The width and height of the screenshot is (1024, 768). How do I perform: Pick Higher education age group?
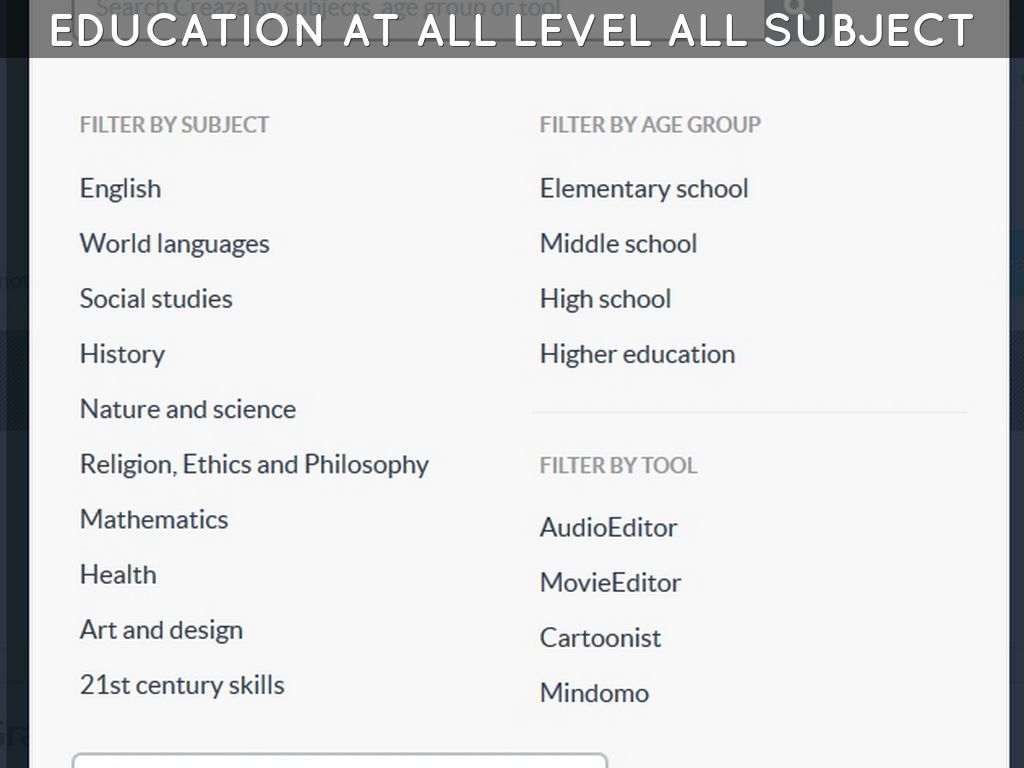[637, 354]
